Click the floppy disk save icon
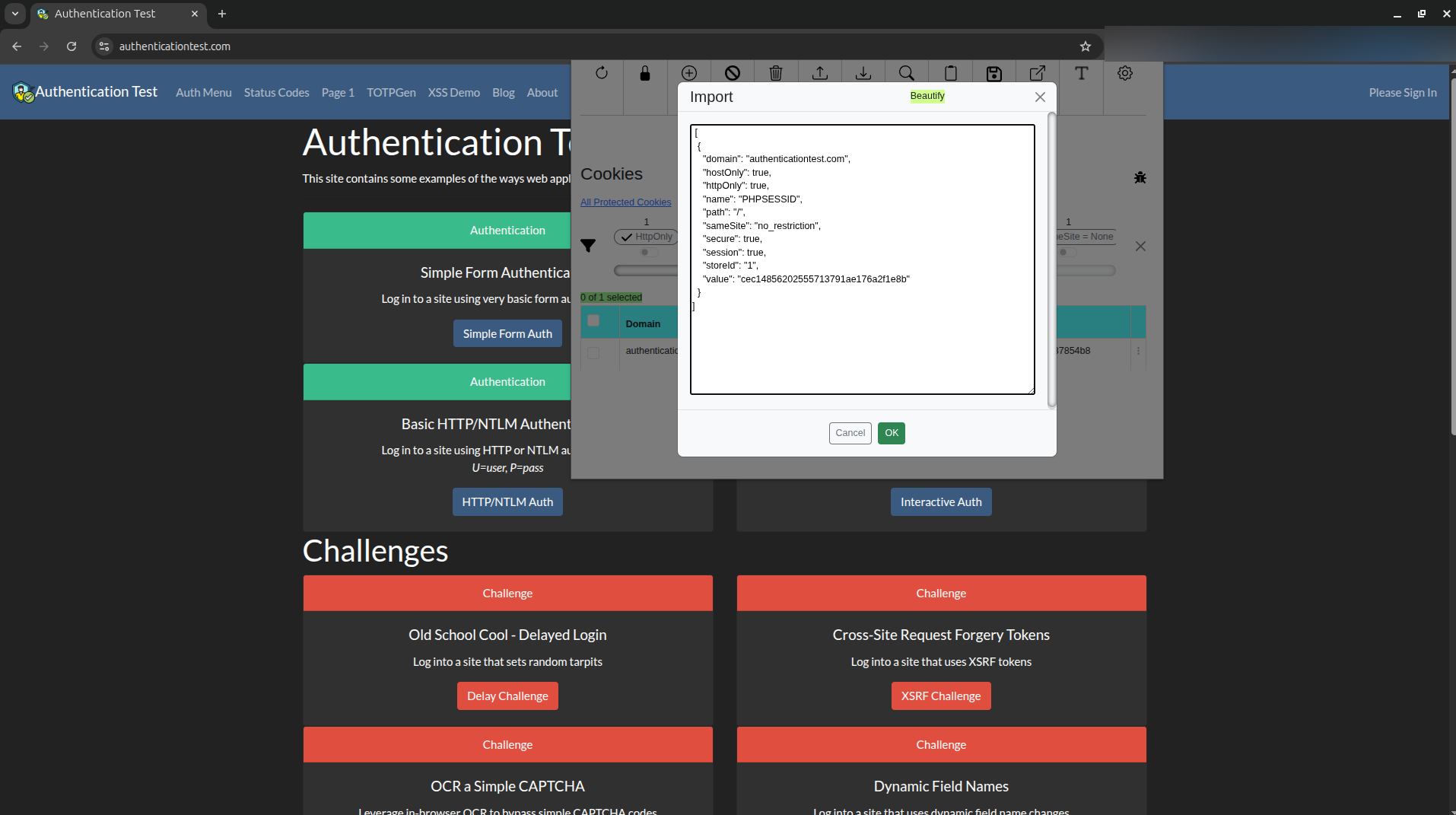 pos(993,73)
